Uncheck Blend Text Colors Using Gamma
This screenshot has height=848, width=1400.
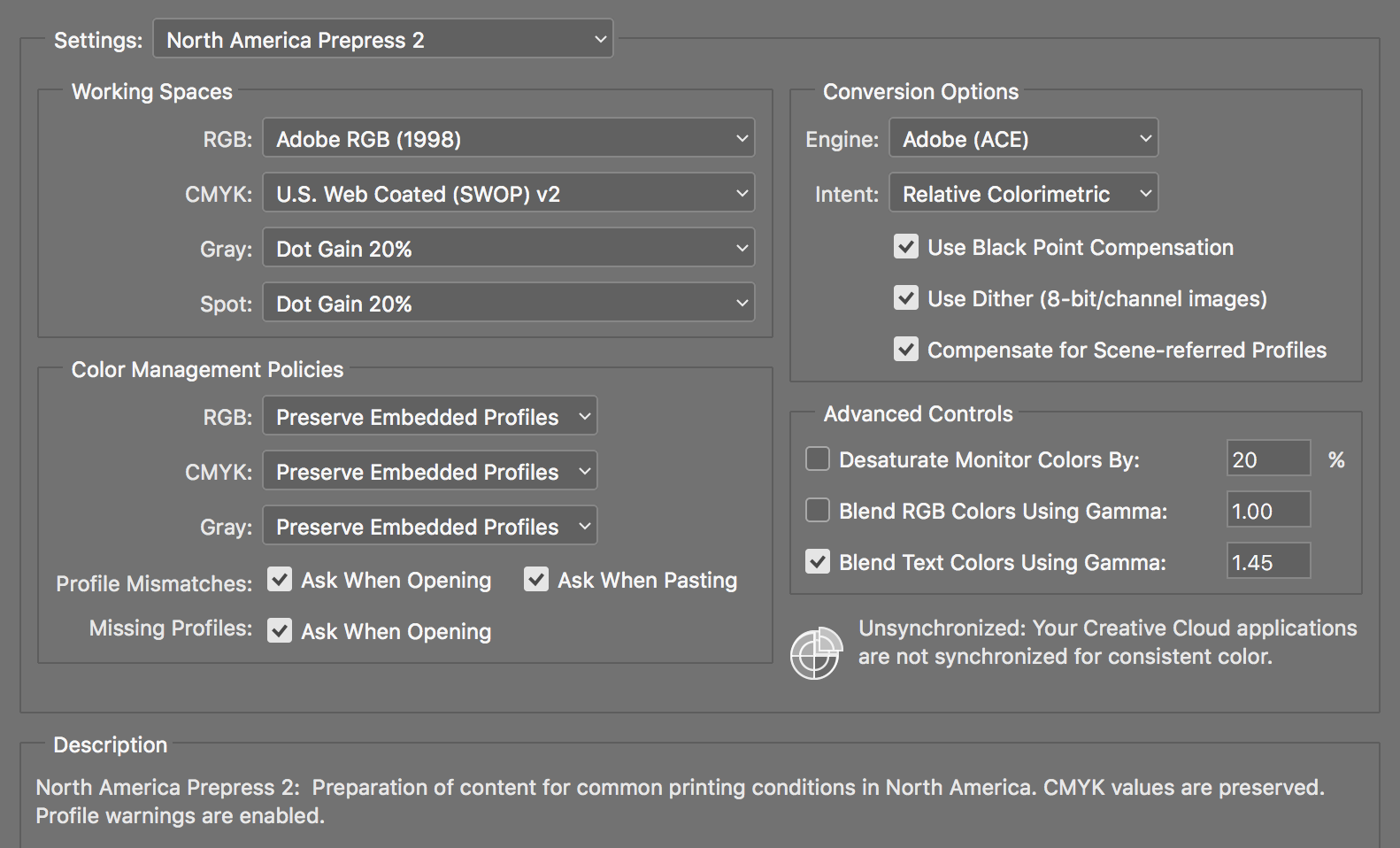point(817,561)
